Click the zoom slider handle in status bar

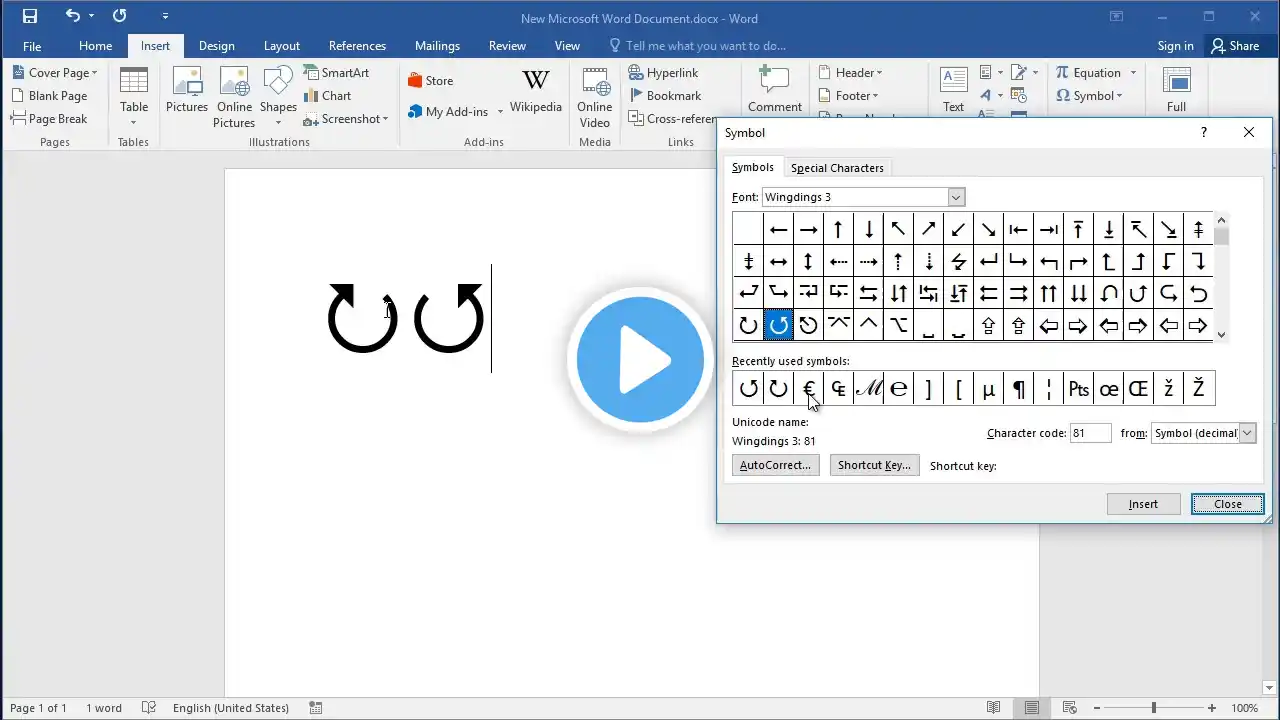(x=1153, y=708)
